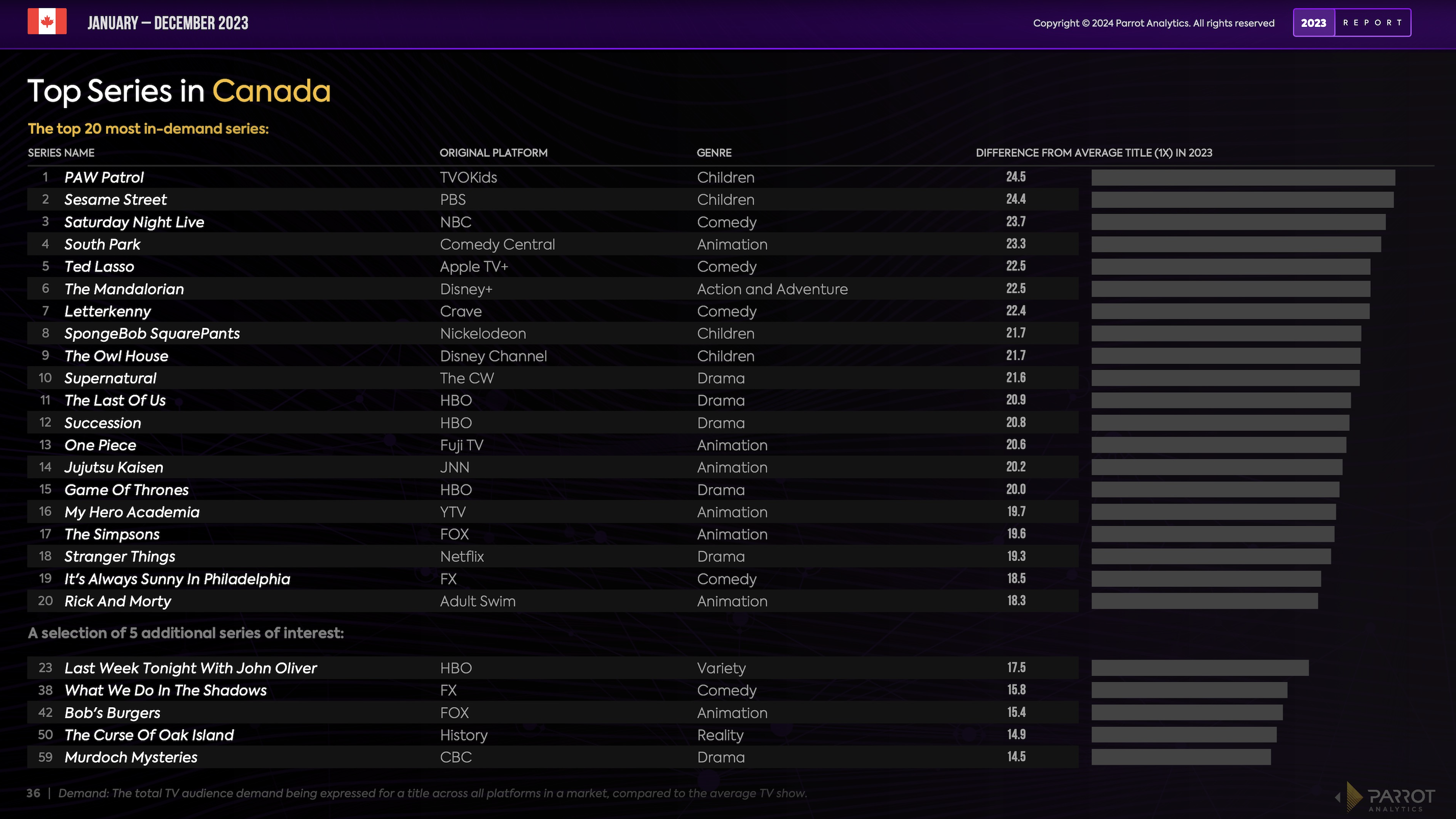
Task: Click Disney Channel platform cell
Action: 493,356
